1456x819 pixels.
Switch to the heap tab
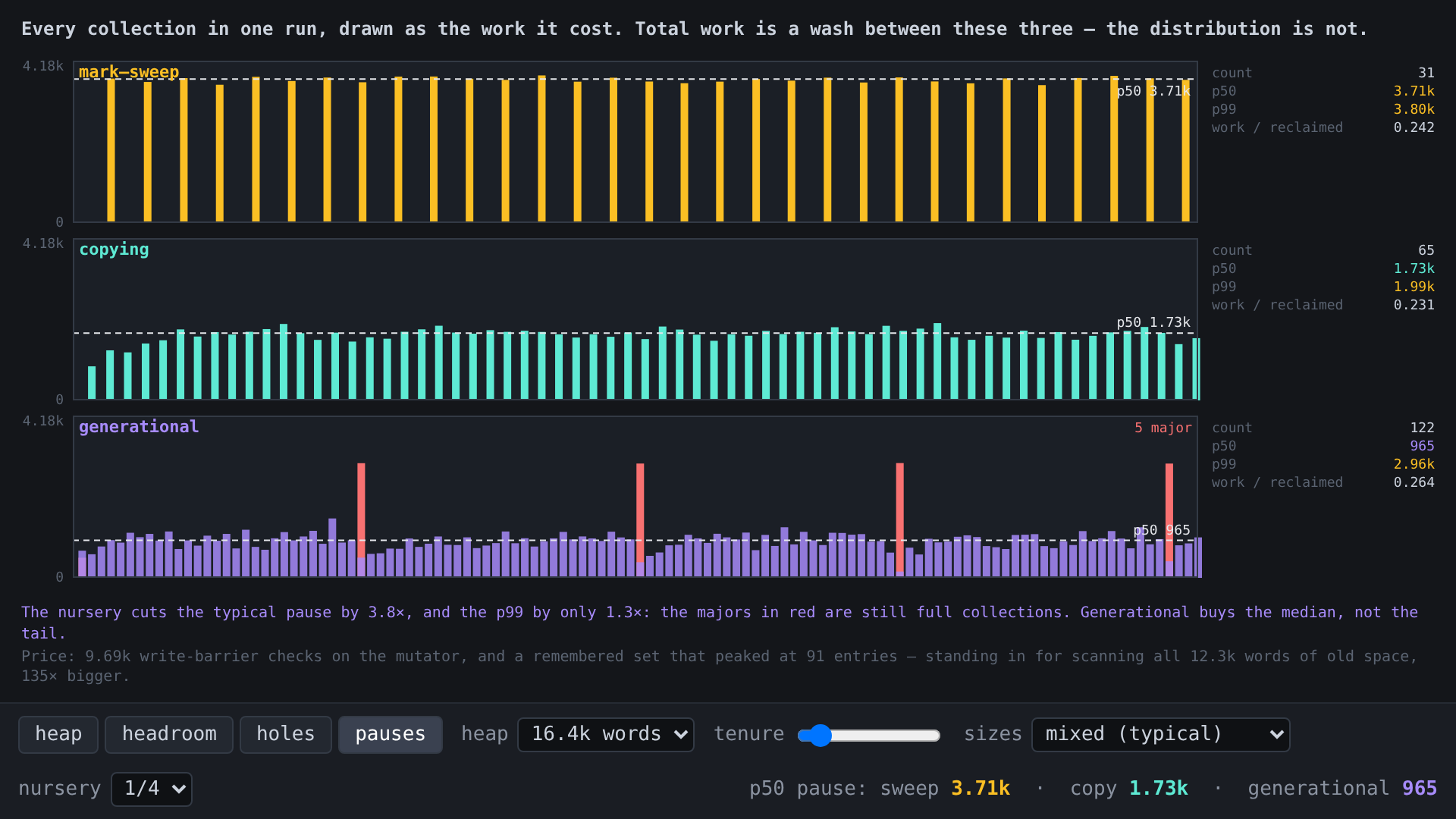(x=58, y=734)
